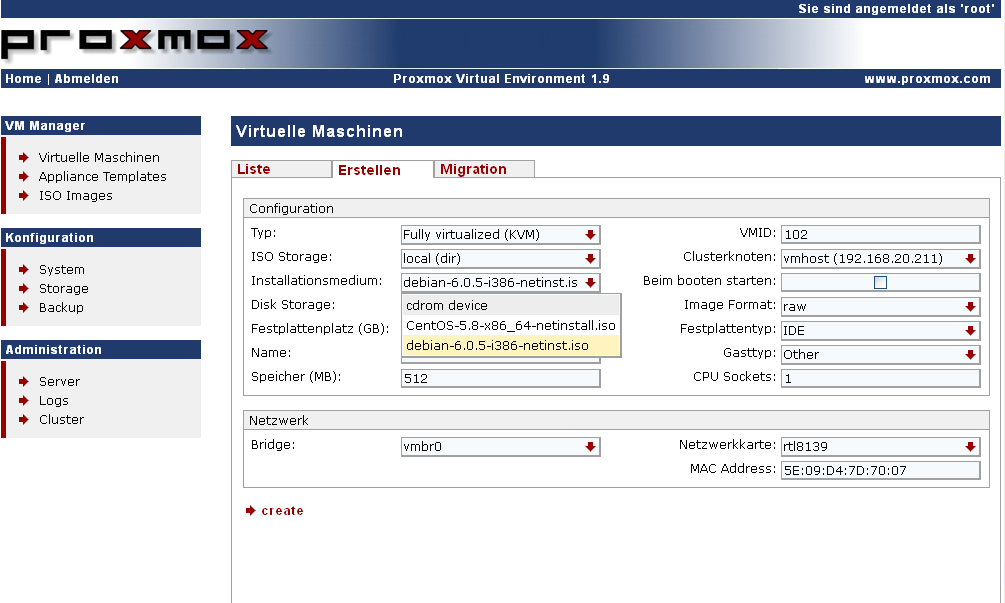Click arrow icon beside Logs
Viewport: 1005px width, 603px height.
point(24,401)
